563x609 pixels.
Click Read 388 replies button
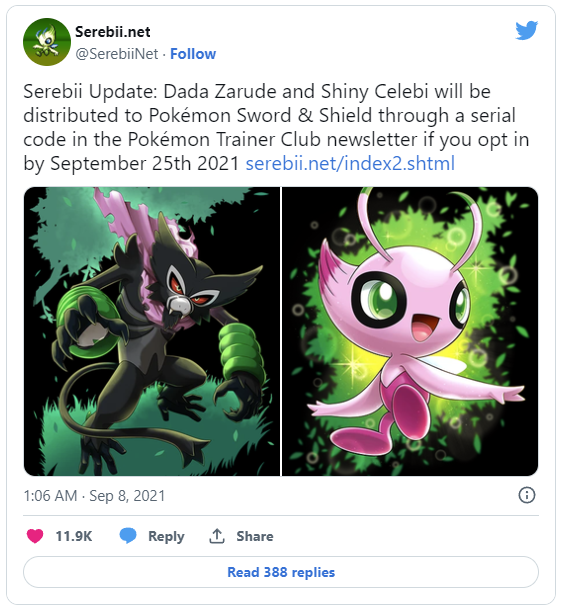(281, 572)
